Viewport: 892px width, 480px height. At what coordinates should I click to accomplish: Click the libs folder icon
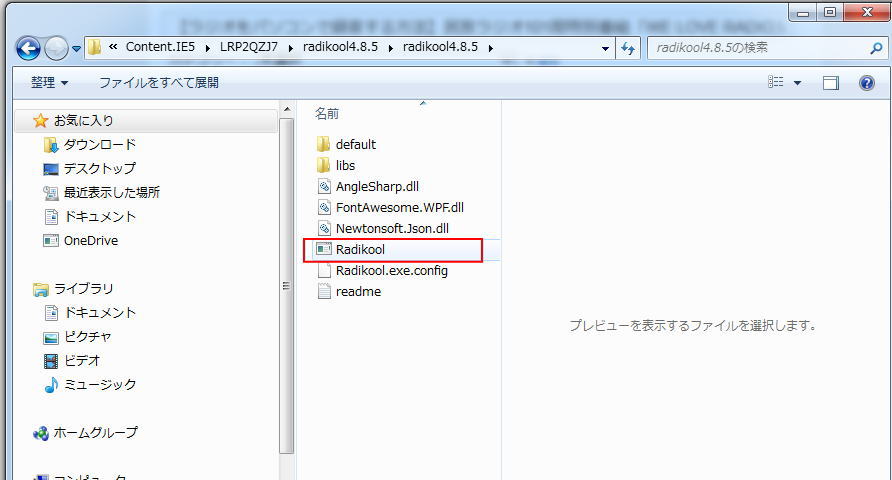click(x=323, y=165)
